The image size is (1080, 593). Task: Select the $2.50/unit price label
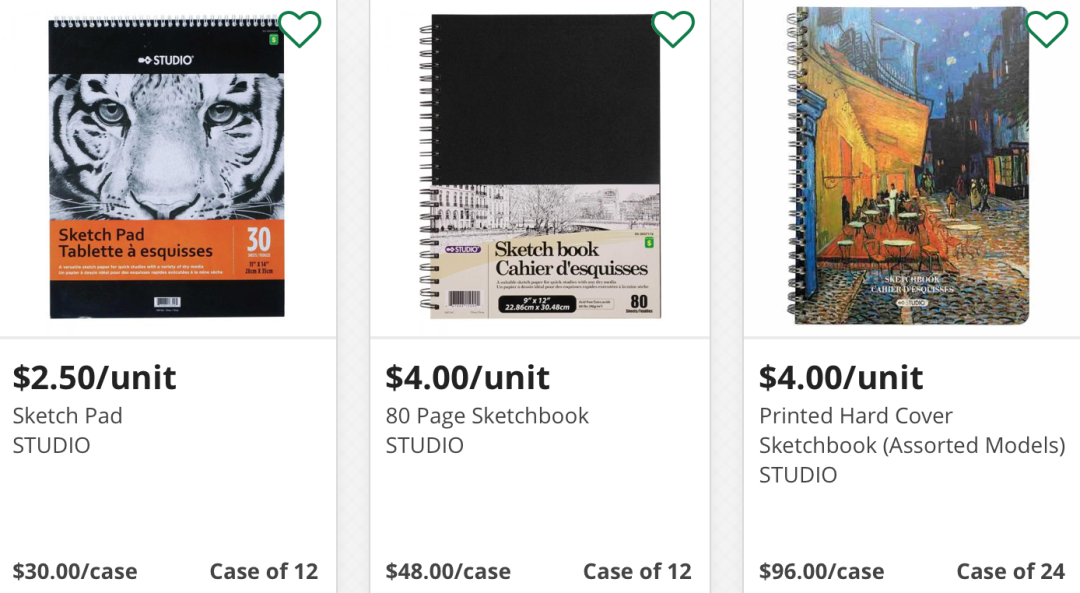(94, 377)
